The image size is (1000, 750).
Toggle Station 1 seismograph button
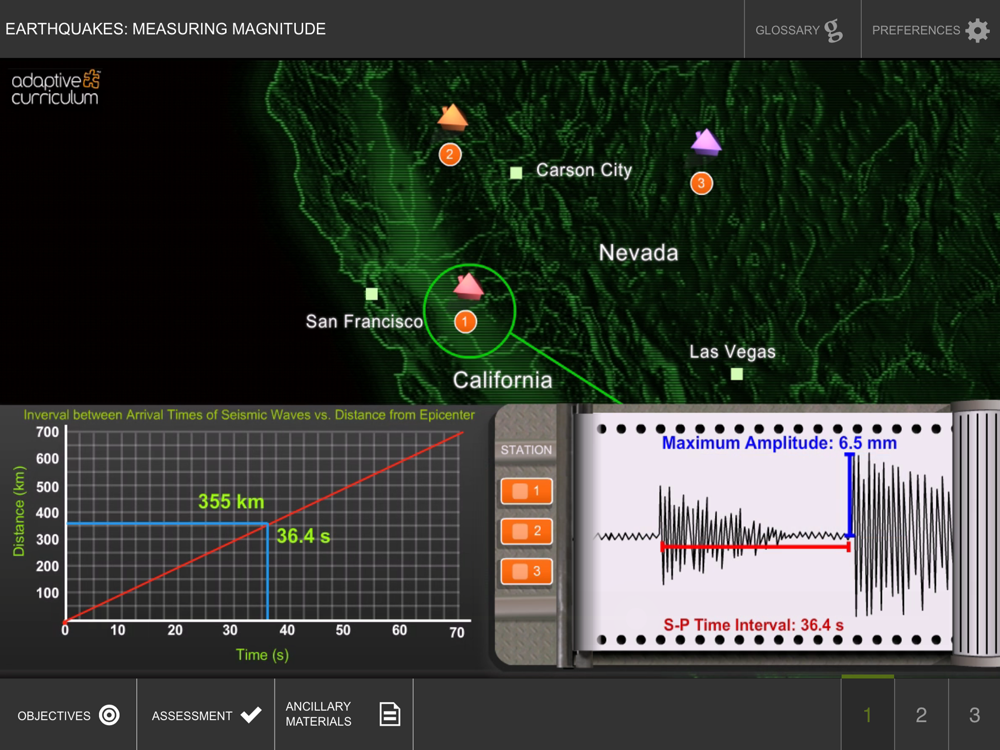click(526, 491)
